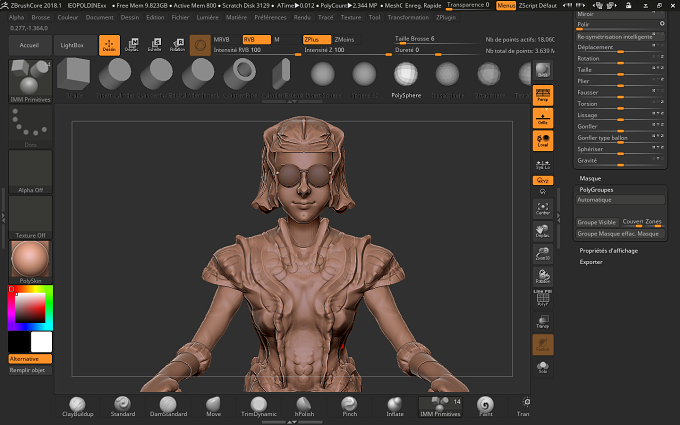This screenshot has height=425, width=680.
Task: Click the Solo mode icon
Action: 543,367
